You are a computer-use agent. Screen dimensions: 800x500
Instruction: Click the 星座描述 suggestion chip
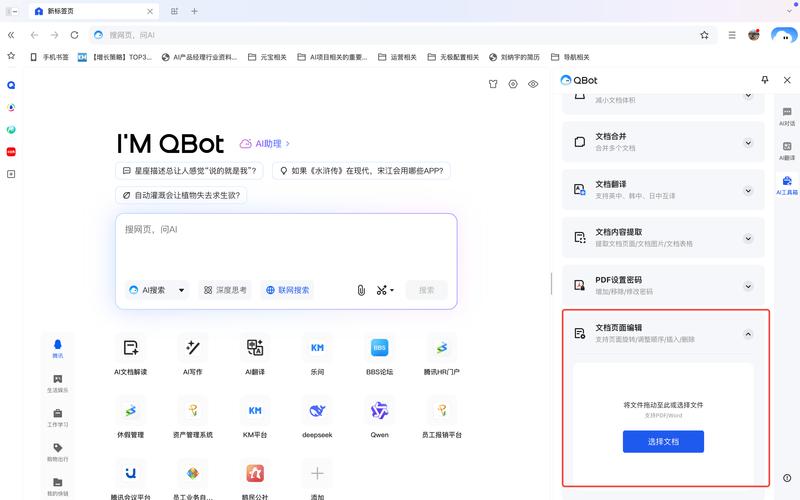click(x=189, y=171)
